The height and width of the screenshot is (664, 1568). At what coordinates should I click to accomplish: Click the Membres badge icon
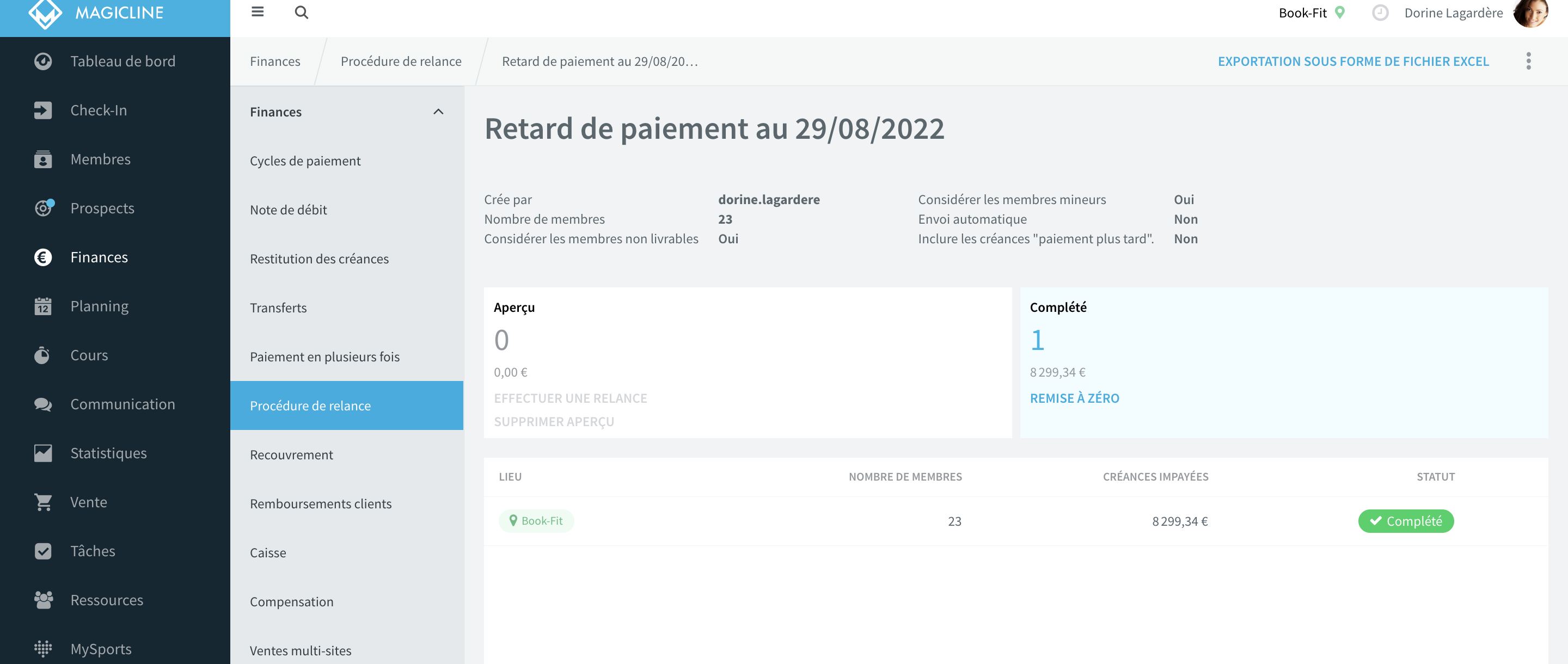(x=42, y=159)
